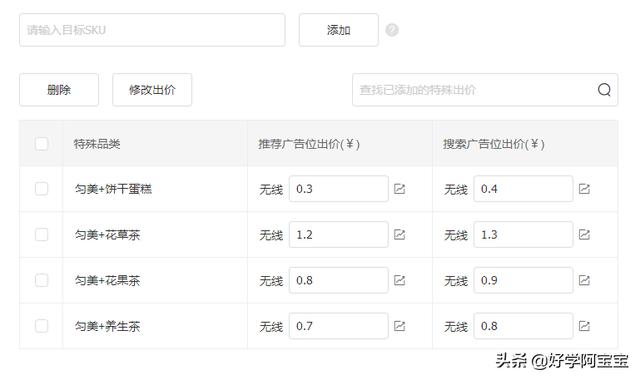This screenshot has height=380, width=640.
Task: Open chart icon for 匀美+饼干蛋糕 推荐 bid
Action: click(399, 189)
